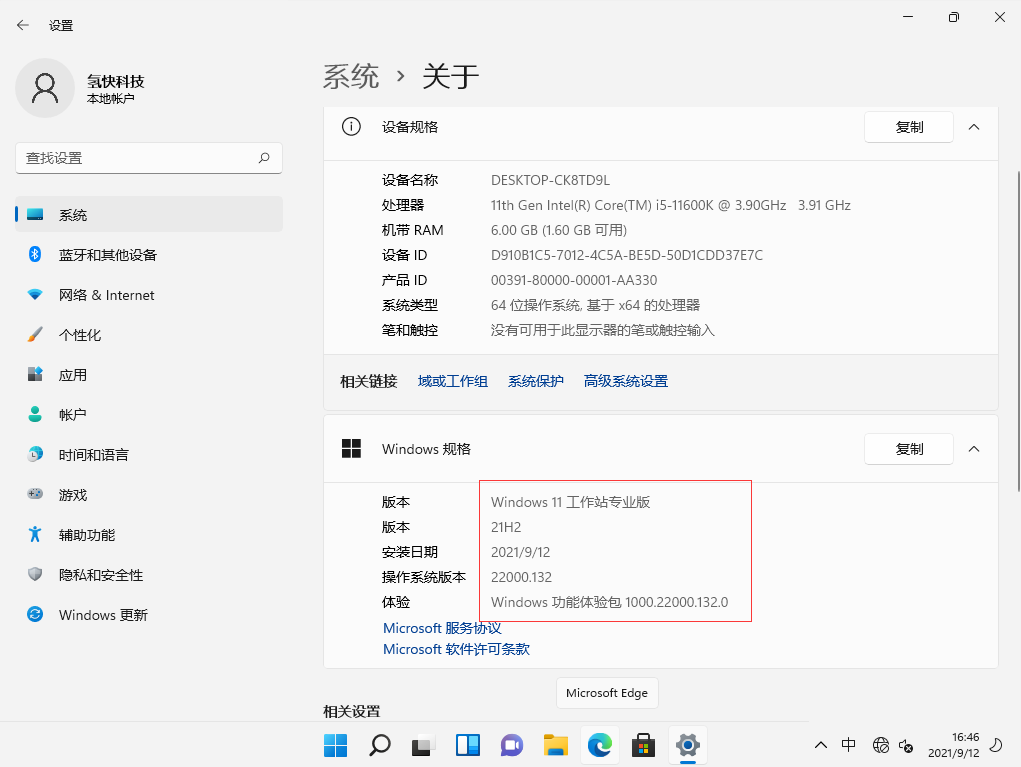Viewport: 1021px width, 767px height.
Task: Open Windows 更新 settings
Action: point(149,615)
